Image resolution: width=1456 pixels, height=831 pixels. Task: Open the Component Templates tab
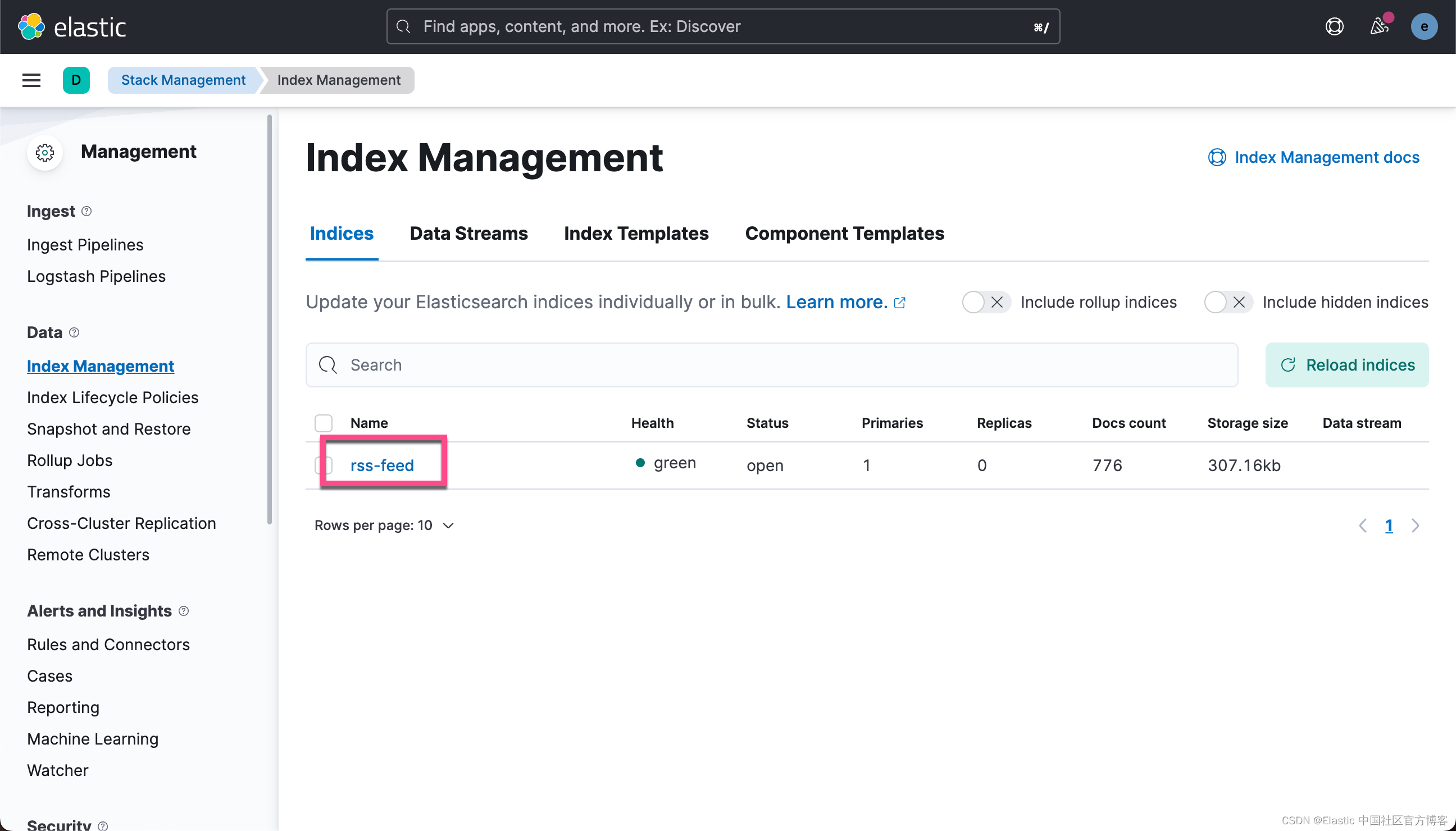click(844, 234)
